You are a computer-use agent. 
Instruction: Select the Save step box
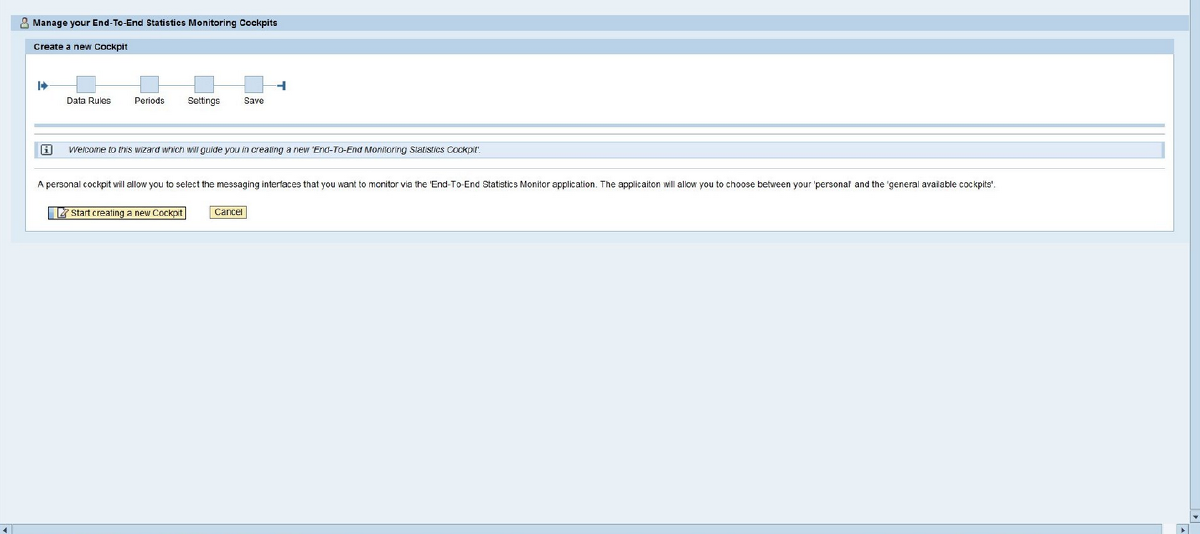click(254, 85)
